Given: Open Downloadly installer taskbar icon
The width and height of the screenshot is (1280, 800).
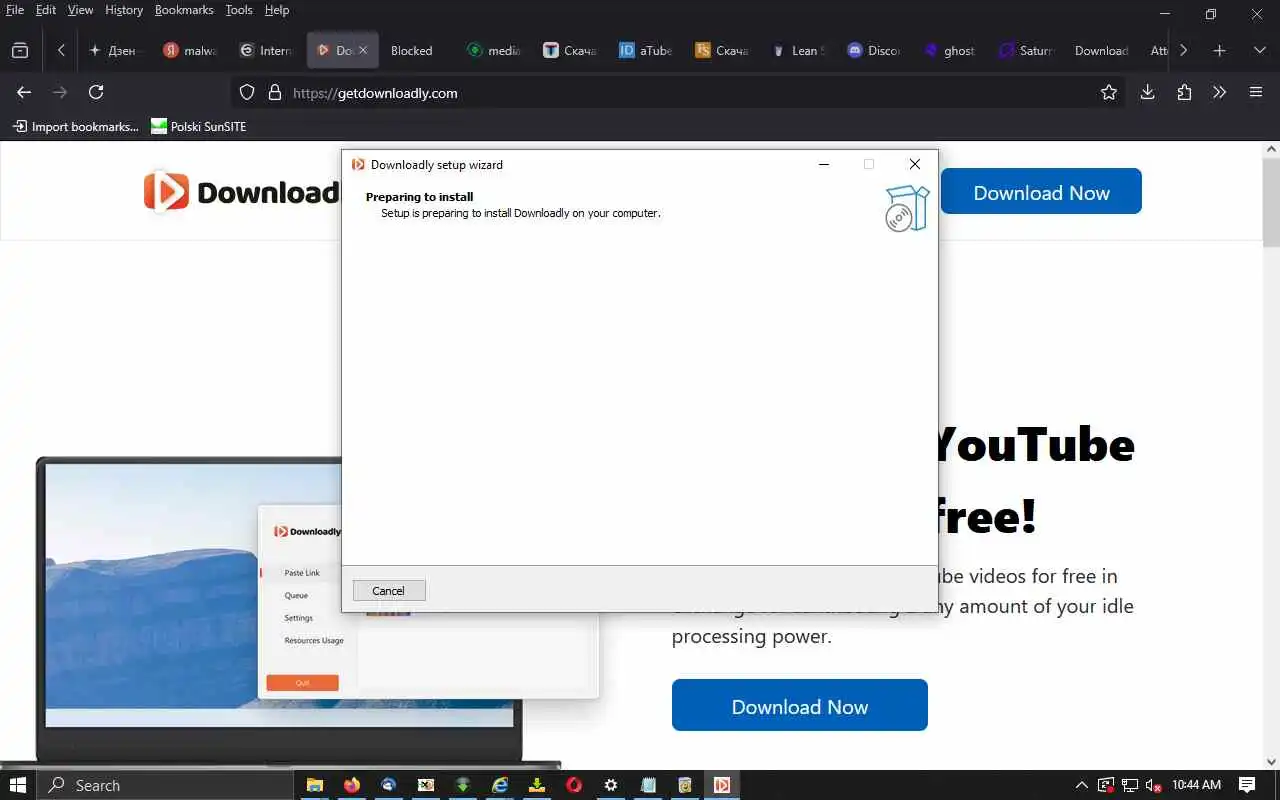Looking at the screenshot, I should pyautogui.click(x=722, y=785).
